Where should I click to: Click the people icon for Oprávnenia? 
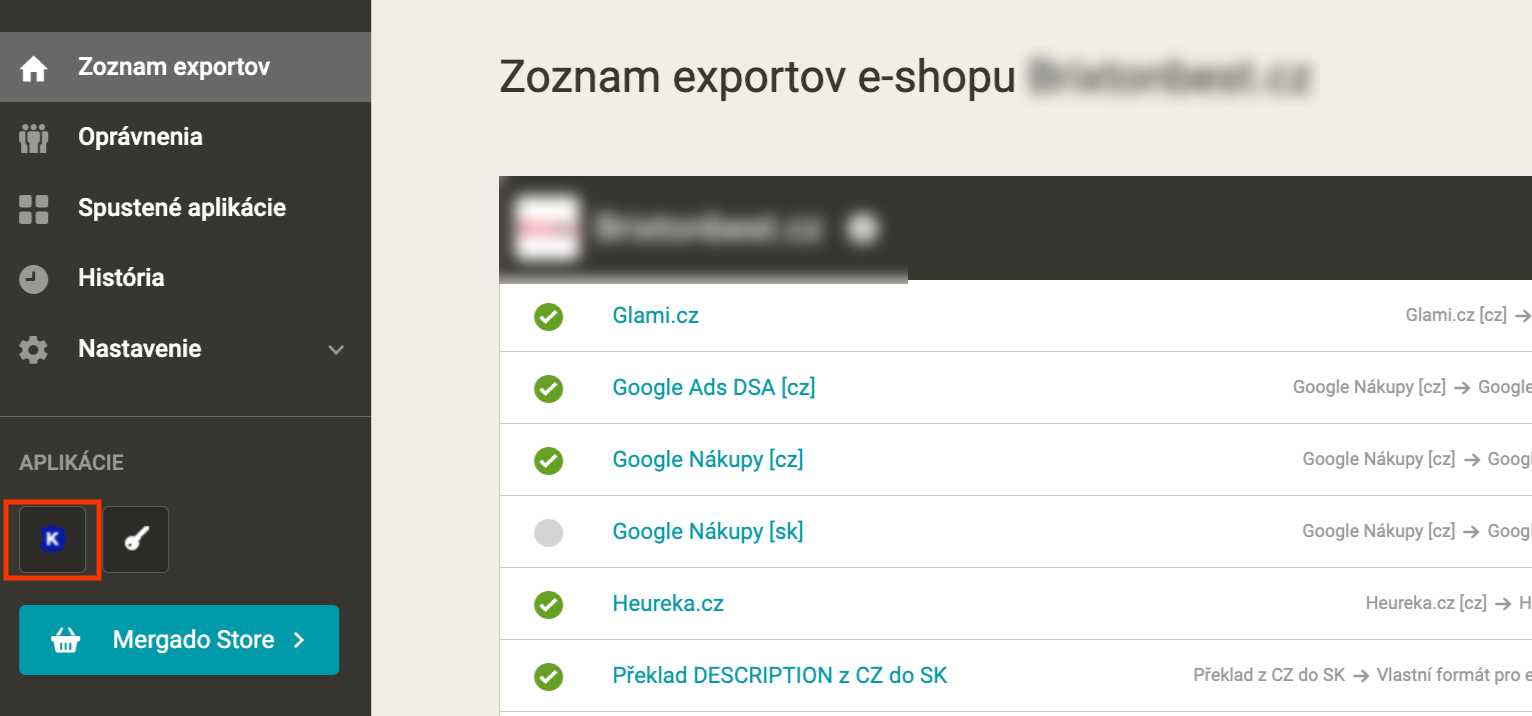(x=34, y=138)
